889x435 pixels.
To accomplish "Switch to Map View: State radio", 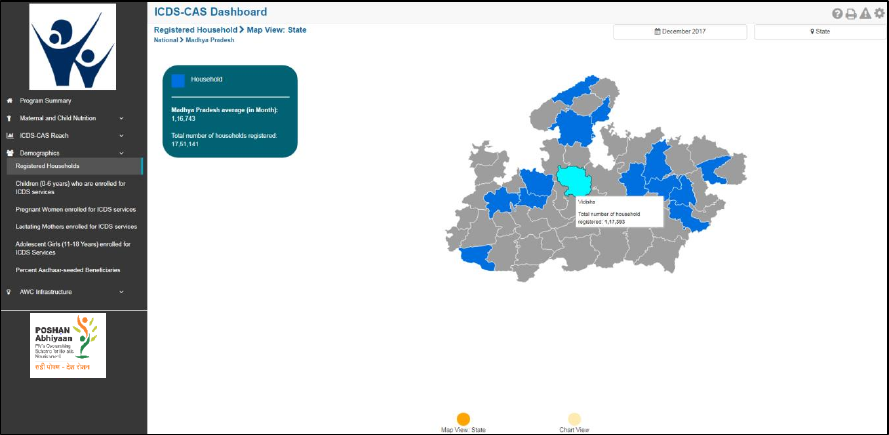I will [x=463, y=419].
